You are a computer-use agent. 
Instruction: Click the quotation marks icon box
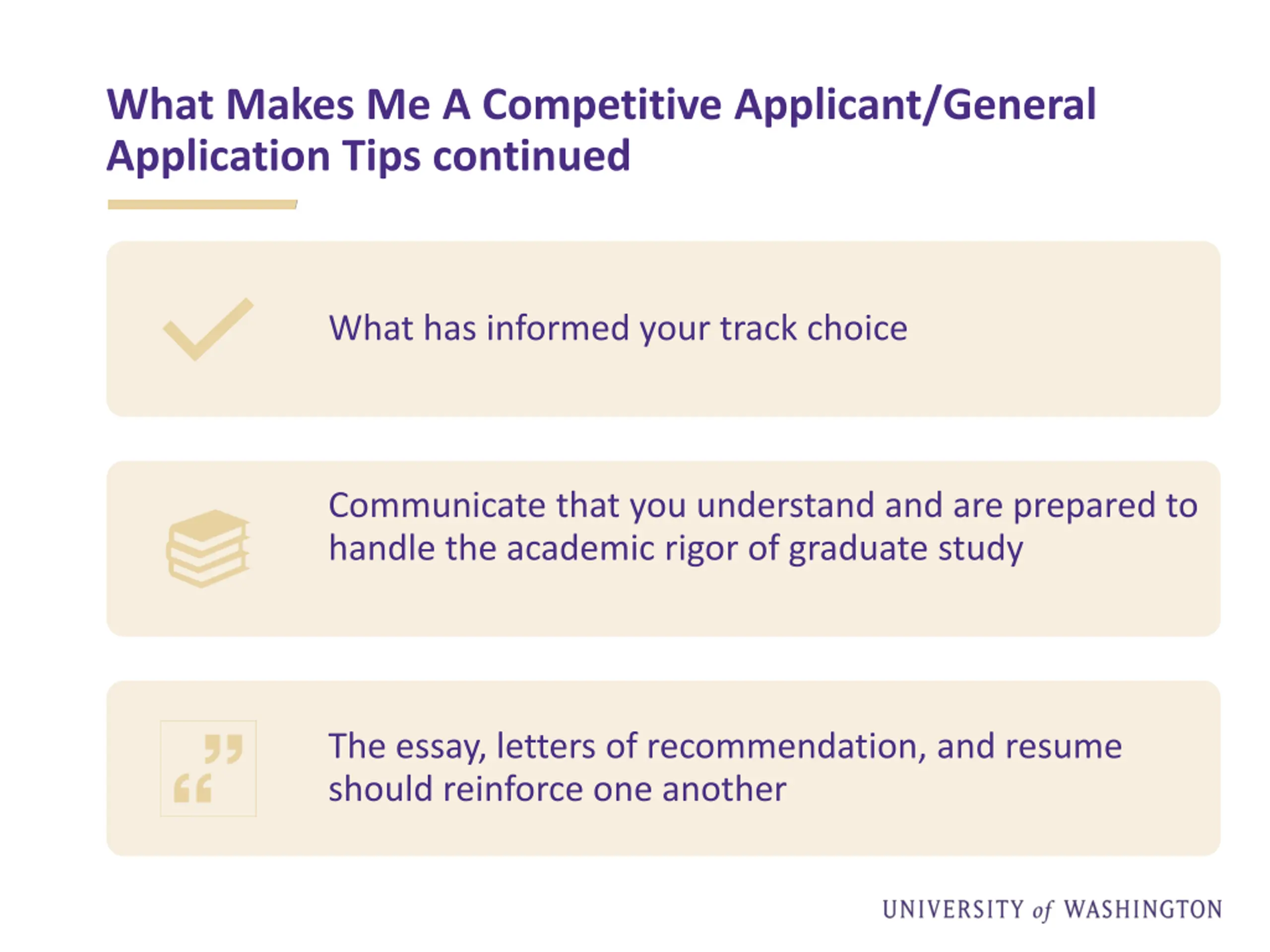[208, 769]
